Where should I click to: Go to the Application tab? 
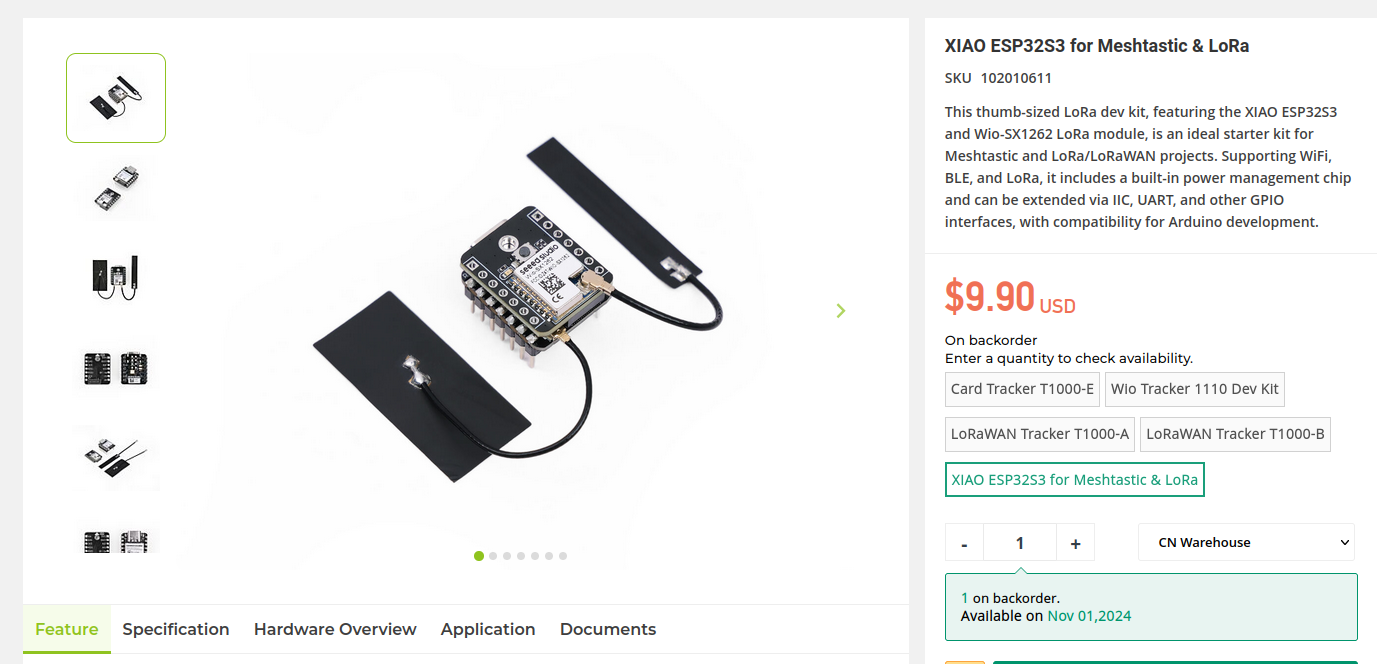488,629
